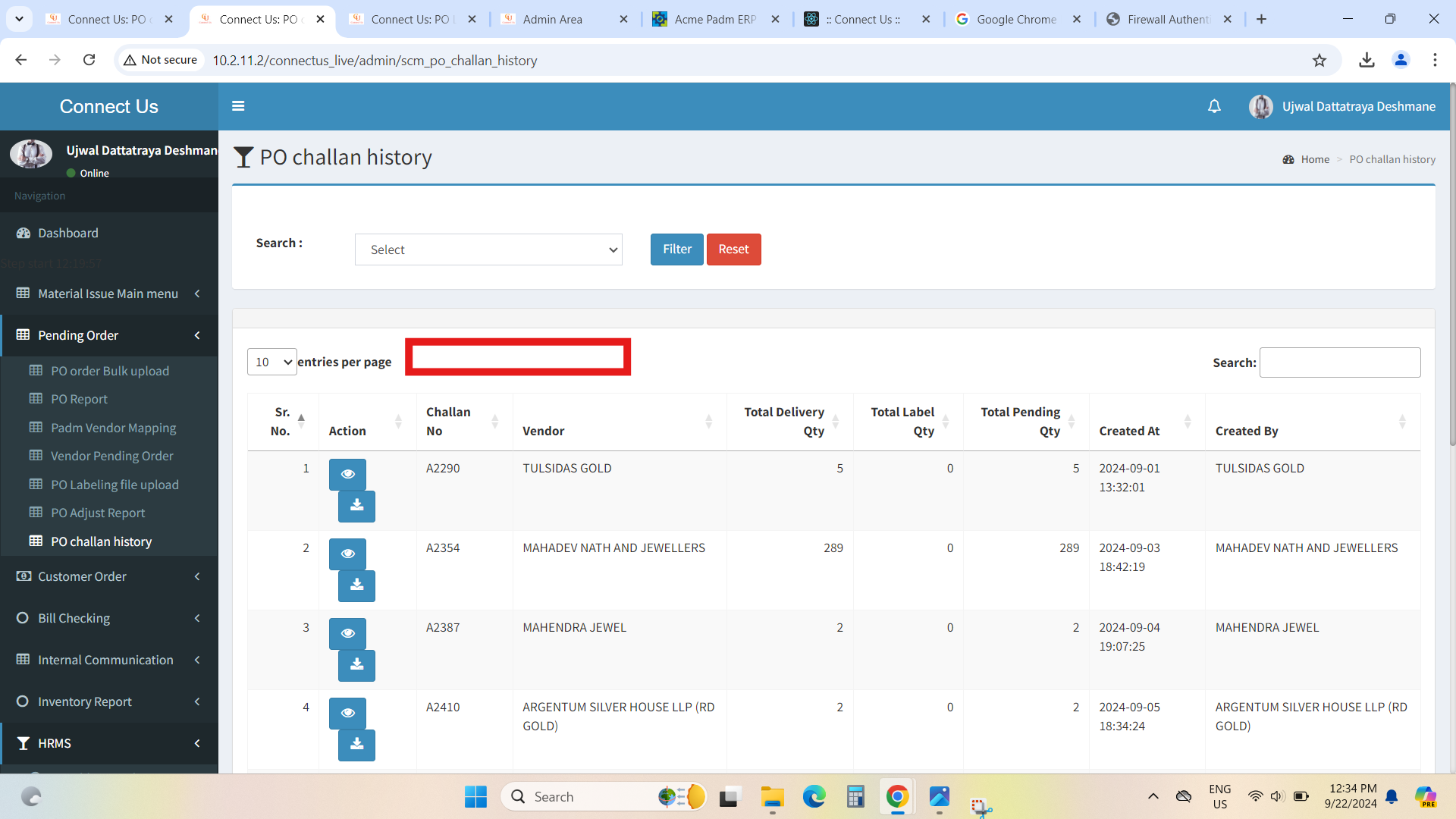Click Windows taskbar Search box
Viewport: 1456px width, 819px height.
pyautogui.click(x=604, y=796)
